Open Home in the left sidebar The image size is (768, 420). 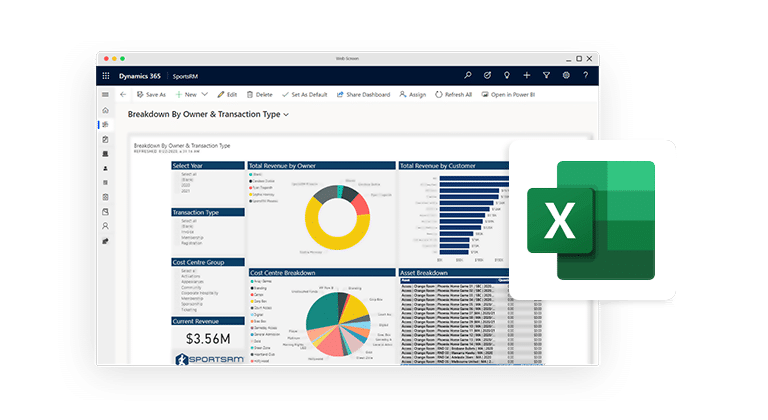click(x=105, y=110)
